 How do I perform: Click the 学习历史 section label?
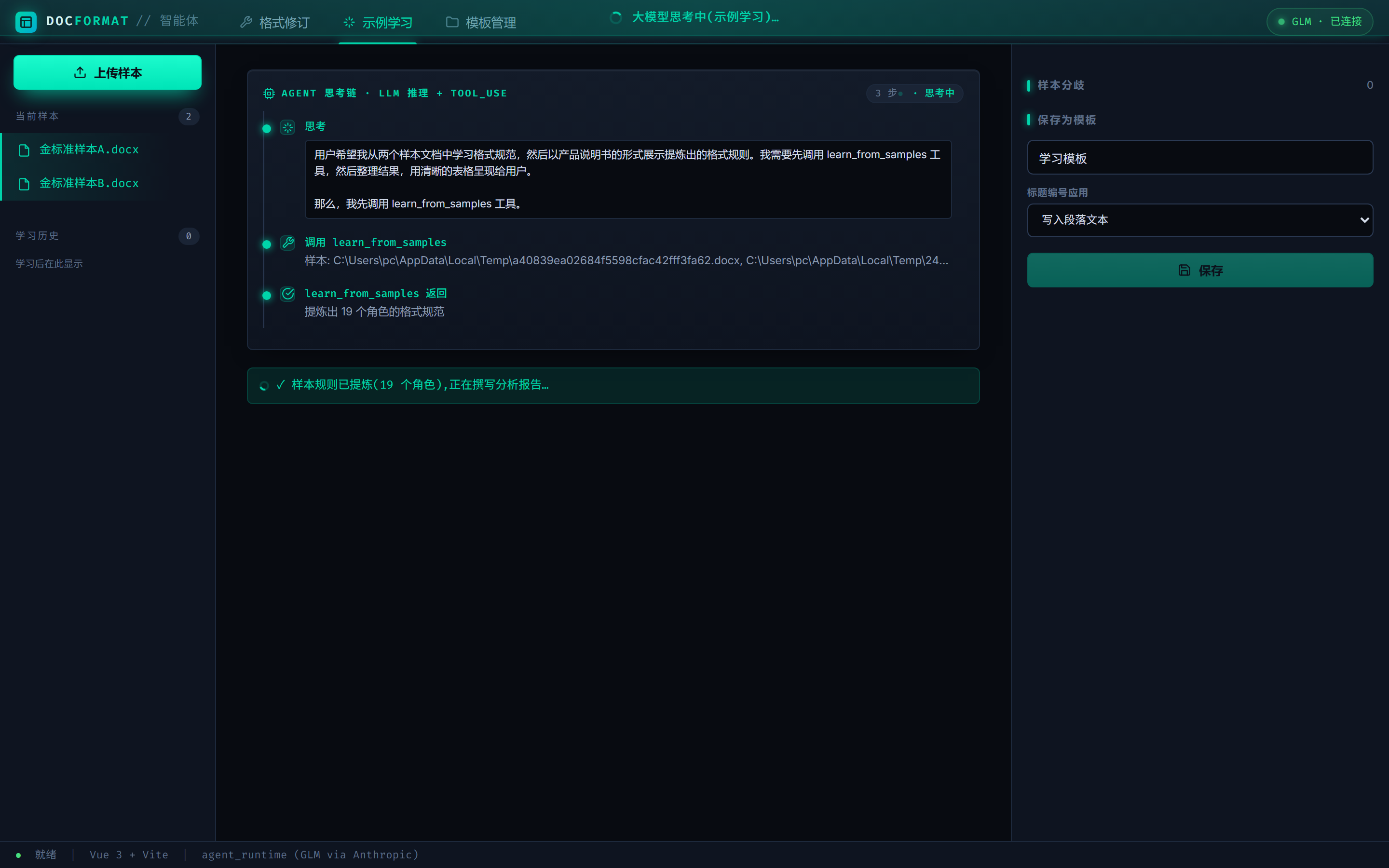click(x=37, y=236)
